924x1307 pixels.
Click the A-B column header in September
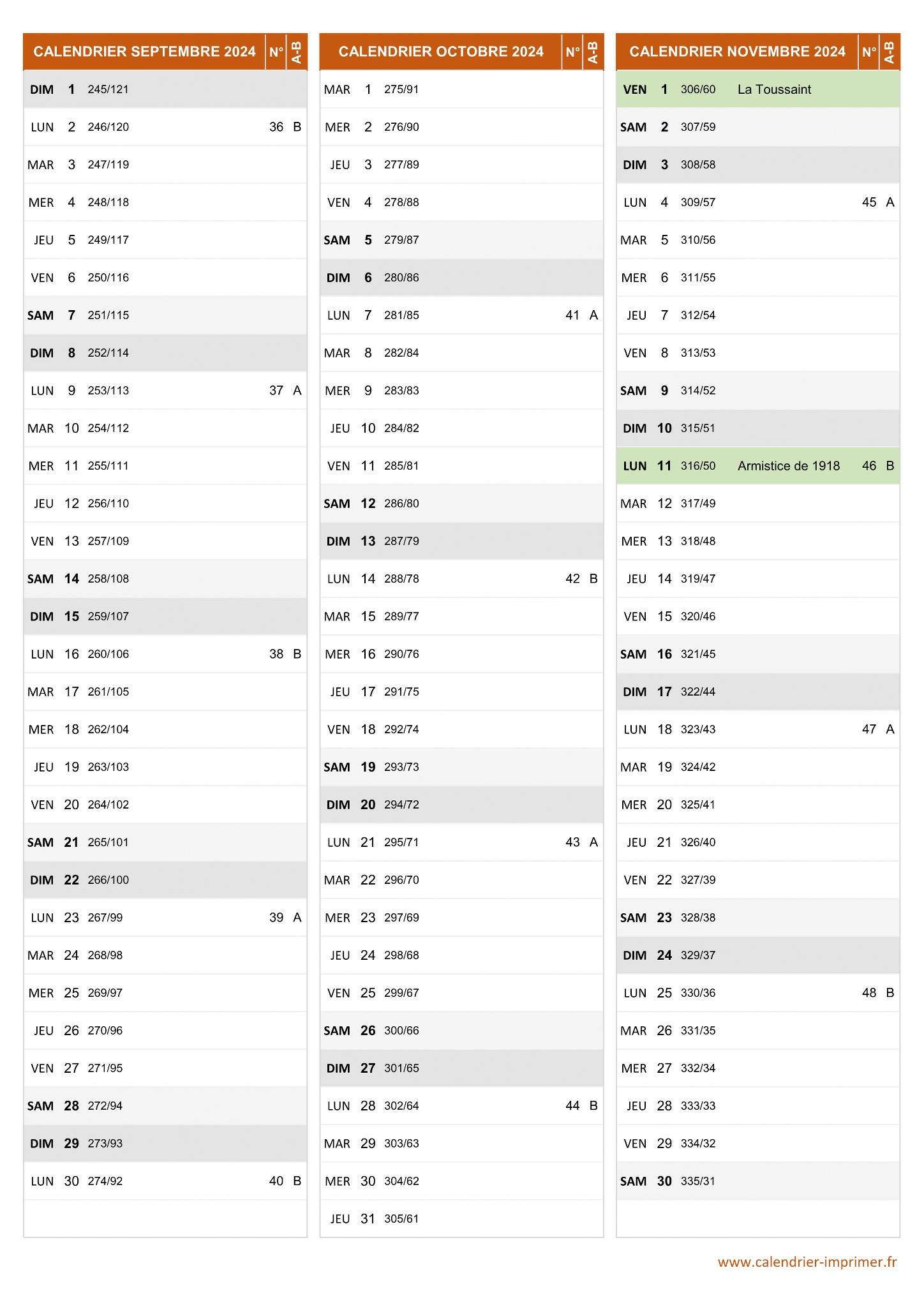pyautogui.click(x=297, y=52)
